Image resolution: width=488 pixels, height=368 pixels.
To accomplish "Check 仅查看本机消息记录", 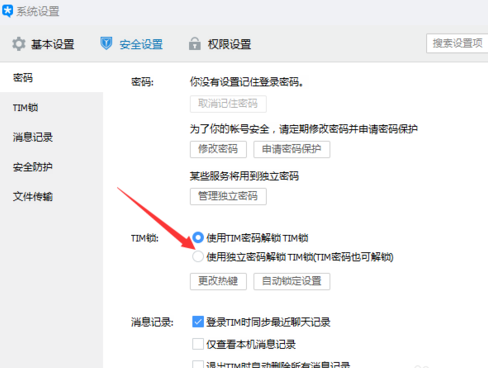I will (x=198, y=344).
